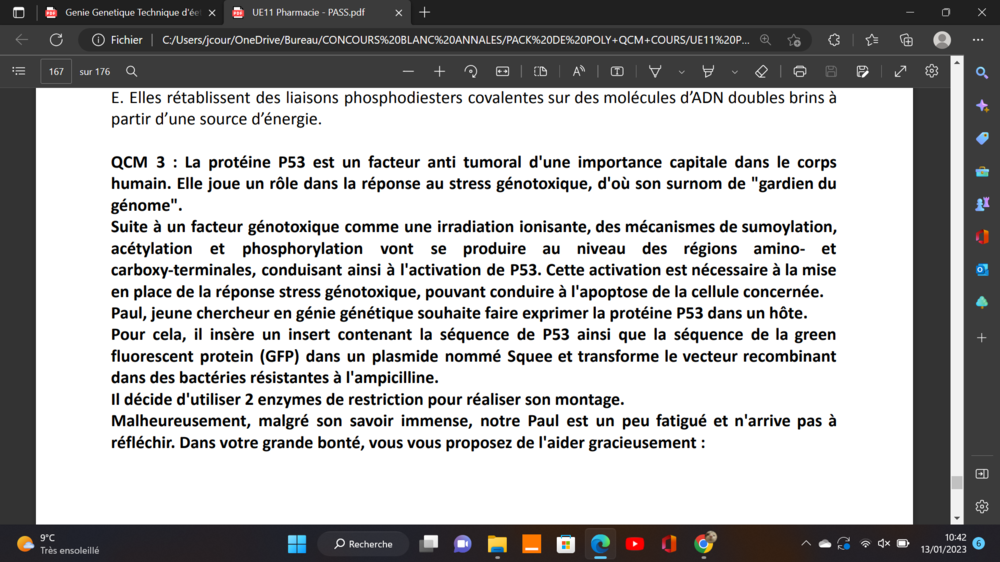Open Edge settings and more menu

click(978, 40)
